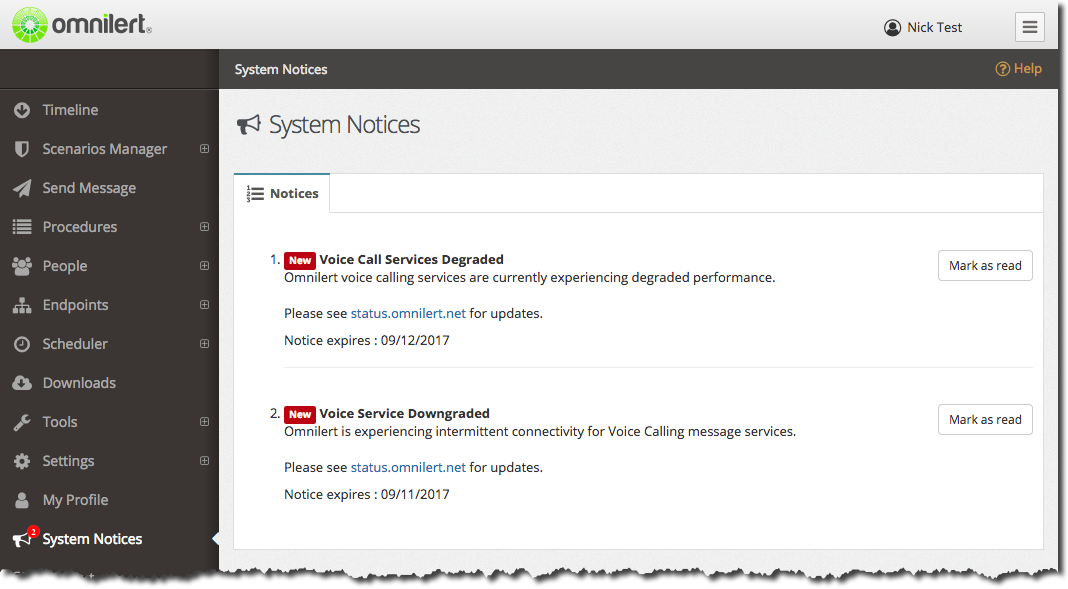Click the Procedures list icon

pos(22,227)
